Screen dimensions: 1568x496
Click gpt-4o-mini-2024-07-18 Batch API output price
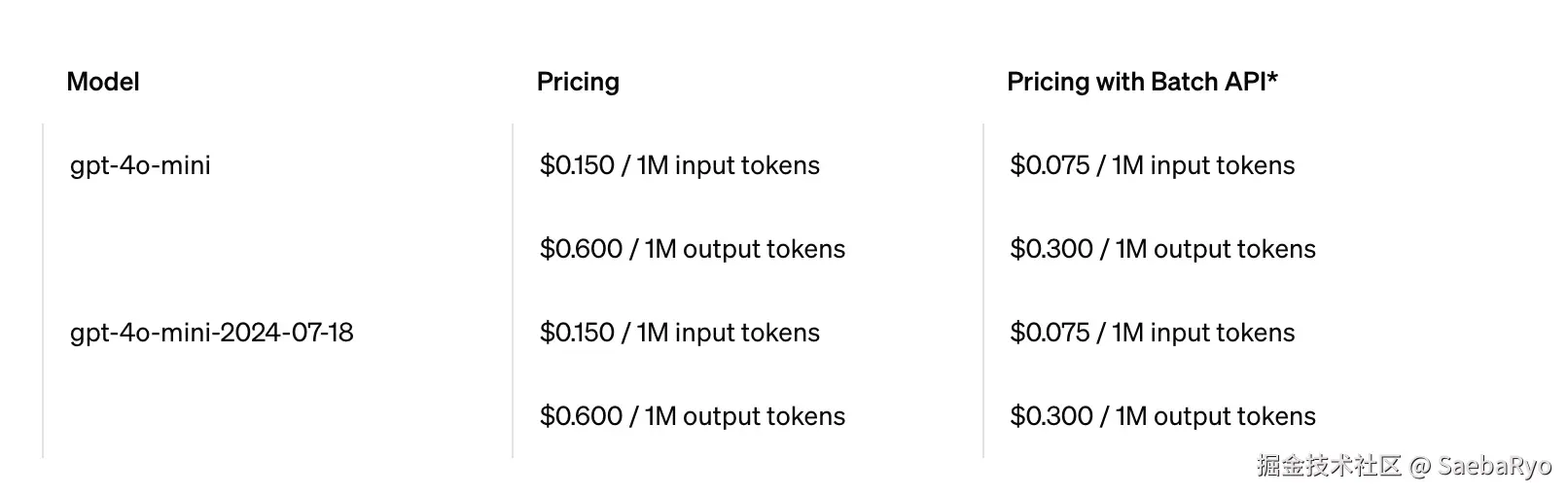(1162, 416)
